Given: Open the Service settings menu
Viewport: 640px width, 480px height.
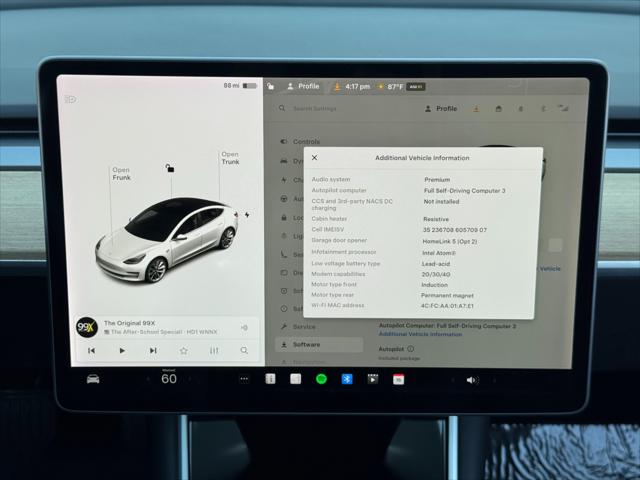Looking at the screenshot, I should (298, 327).
